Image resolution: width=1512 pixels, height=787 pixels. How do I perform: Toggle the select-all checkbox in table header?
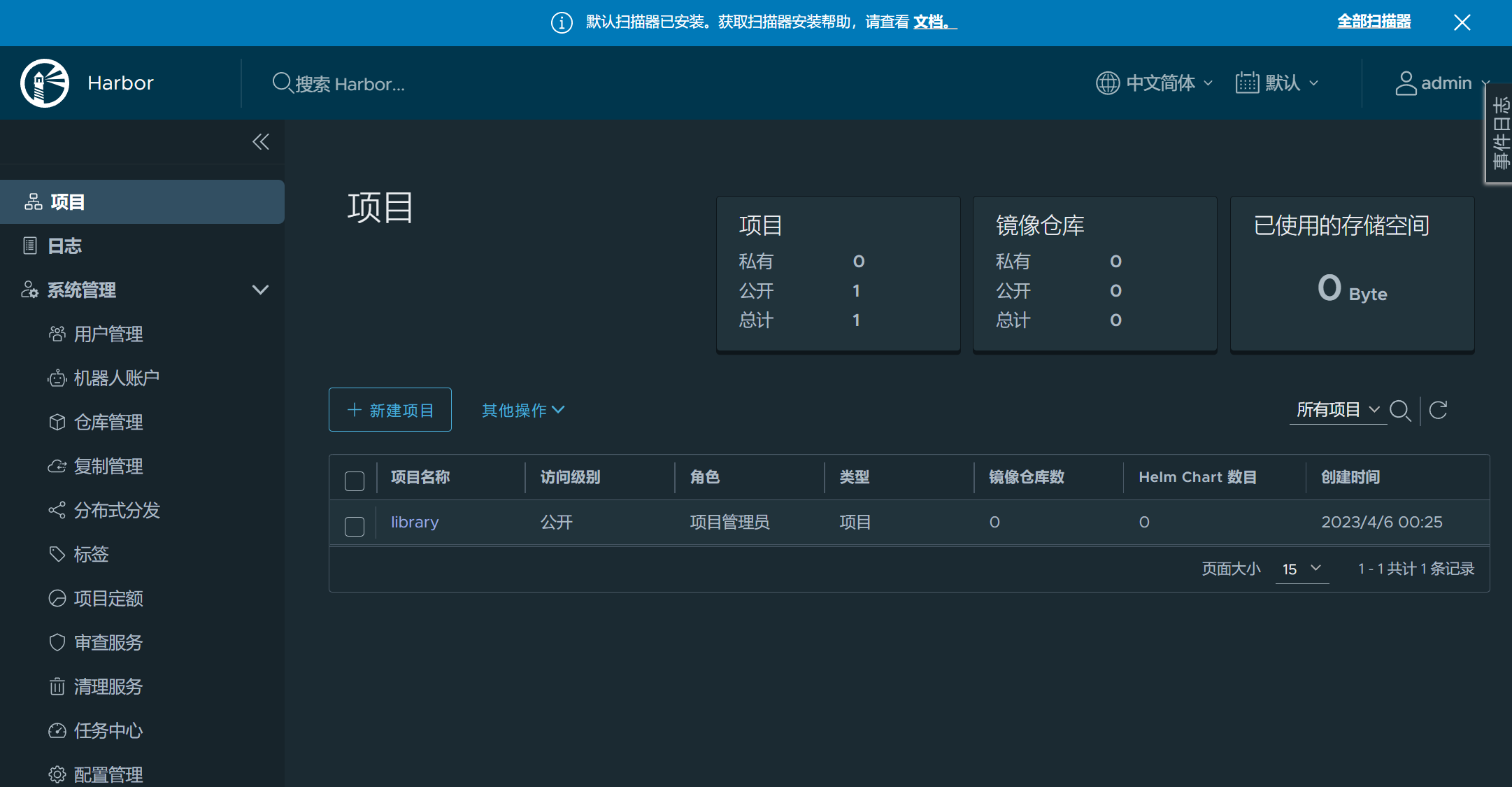tap(355, 481)
